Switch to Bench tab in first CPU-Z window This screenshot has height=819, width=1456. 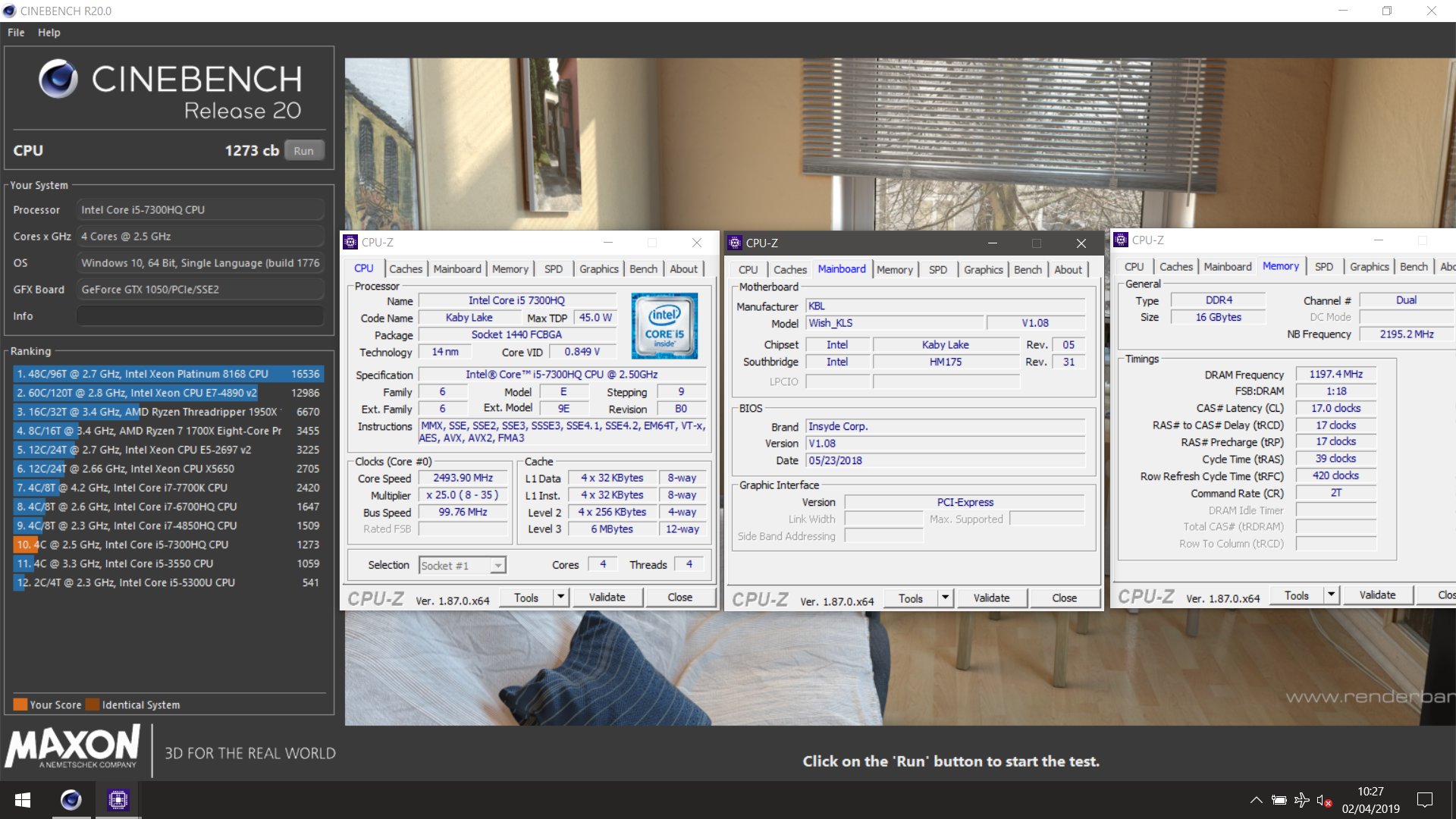[643, 268]
